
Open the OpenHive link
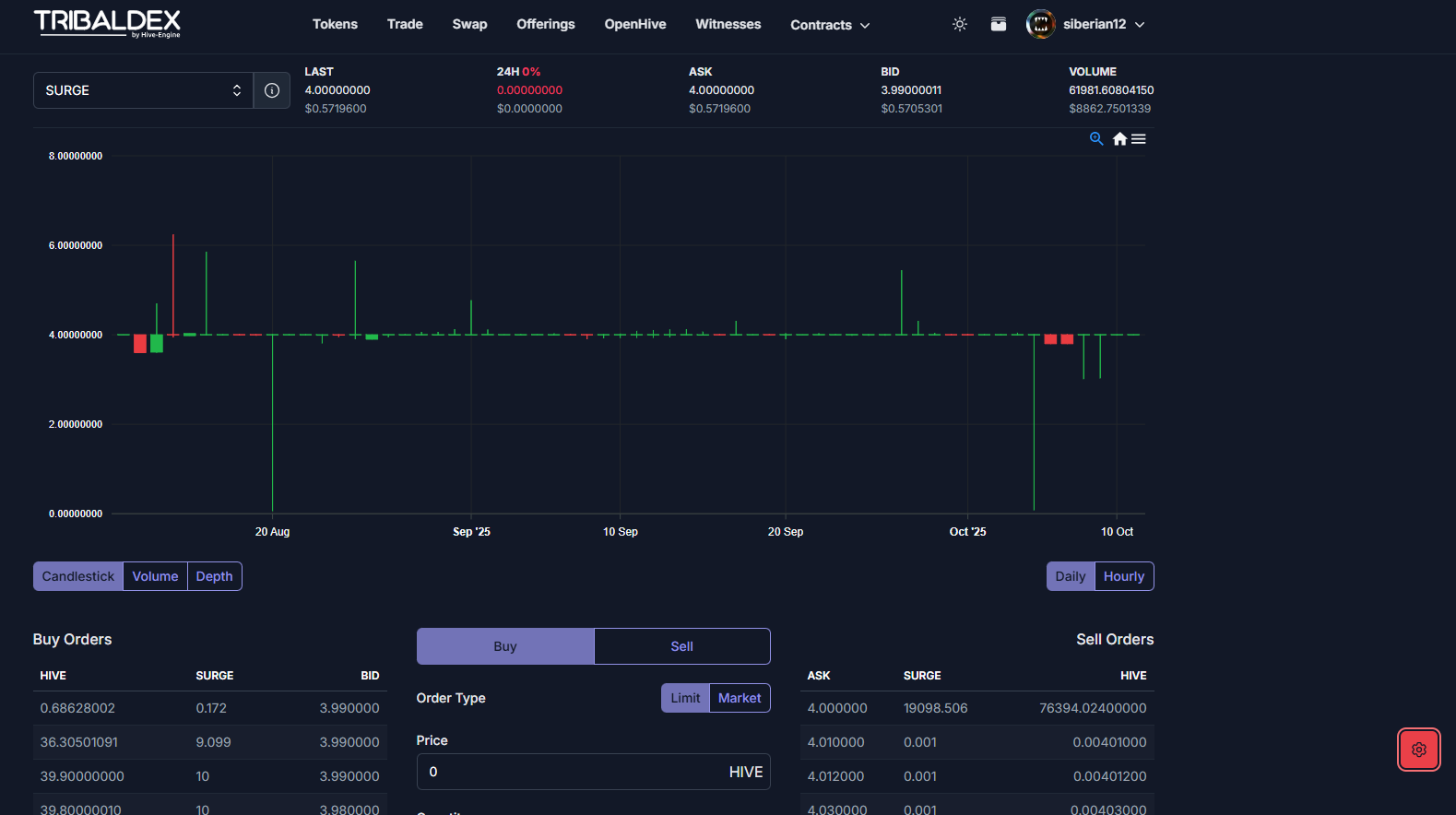click(x=634, y=24)
